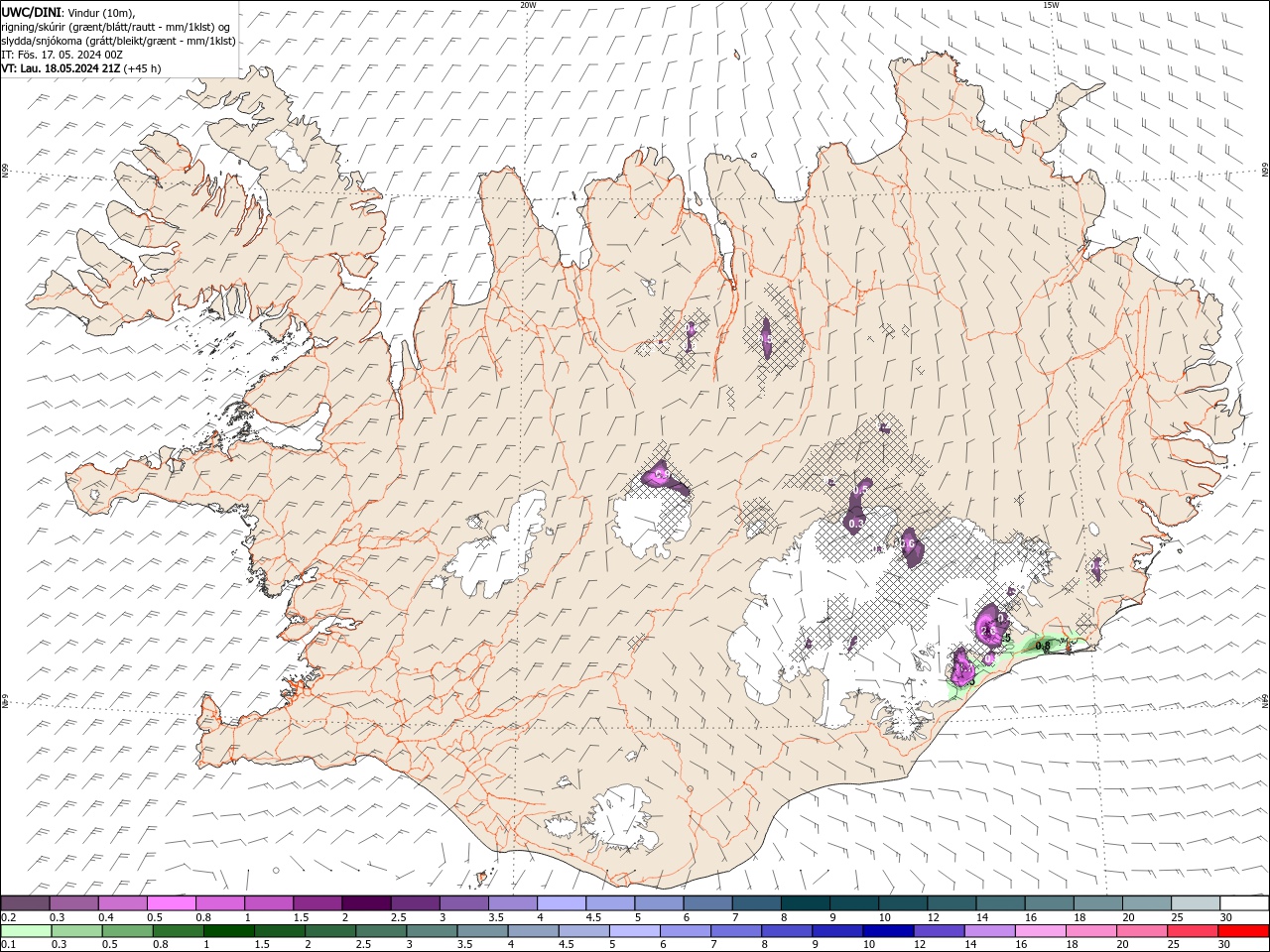Pick the dark teal 8 snow swatch
The height and width of the screenshot is (952, 1270).
click(805, 903)
